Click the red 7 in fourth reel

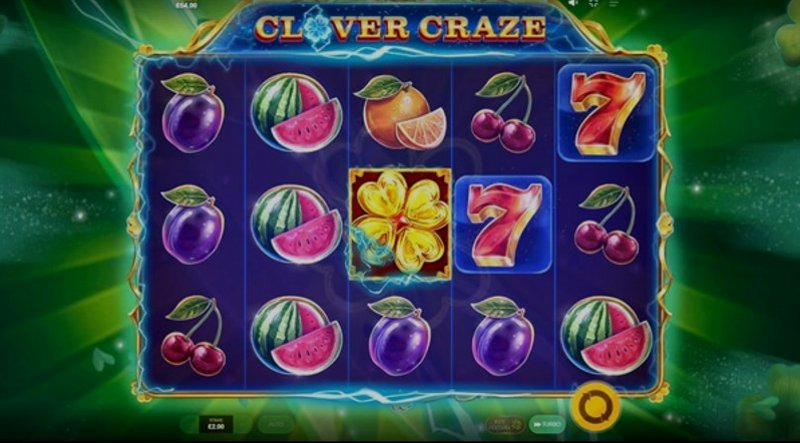503,225
